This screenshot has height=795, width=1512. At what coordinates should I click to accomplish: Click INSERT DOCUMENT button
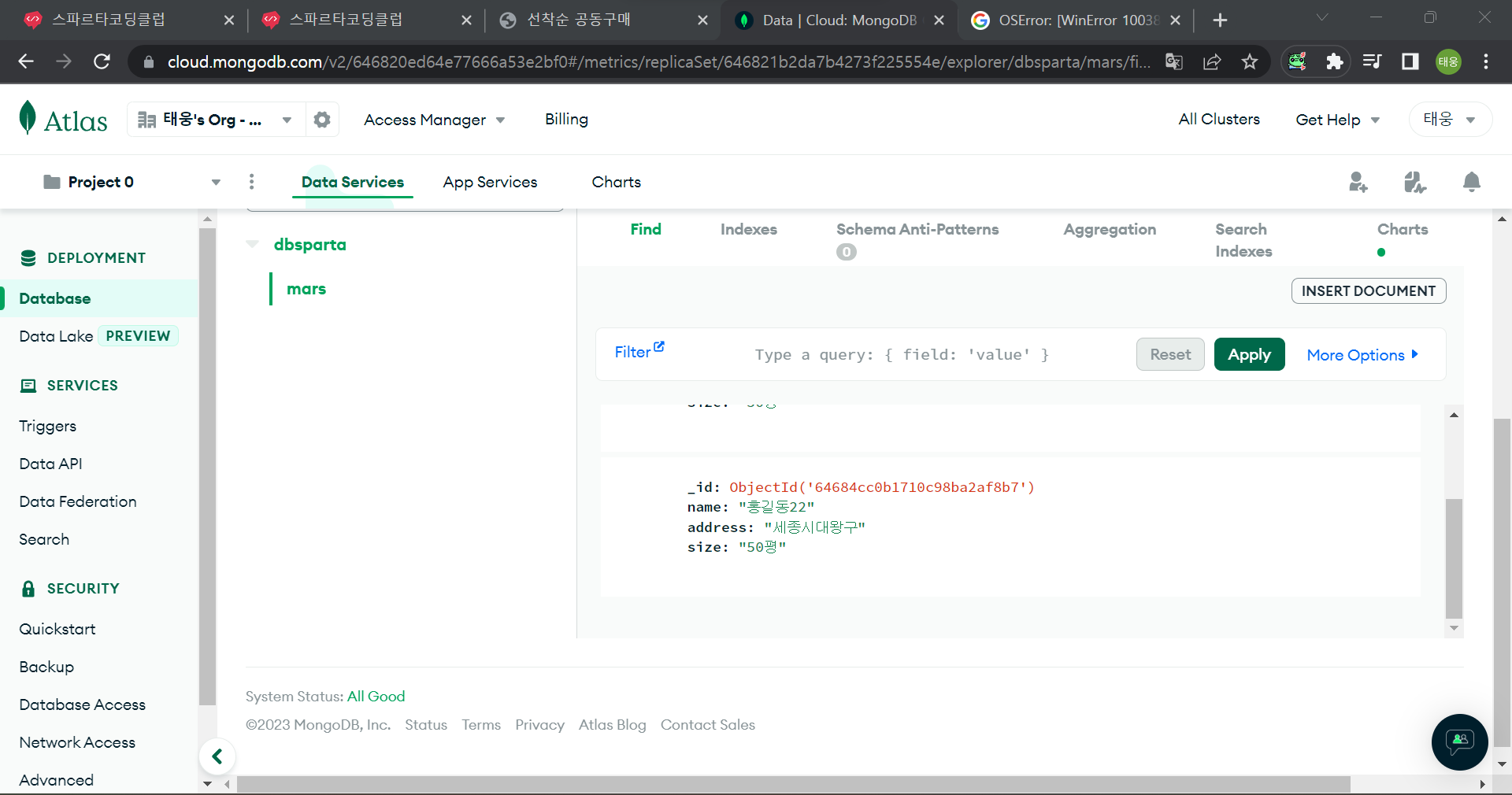click(x=1369, y=291)
